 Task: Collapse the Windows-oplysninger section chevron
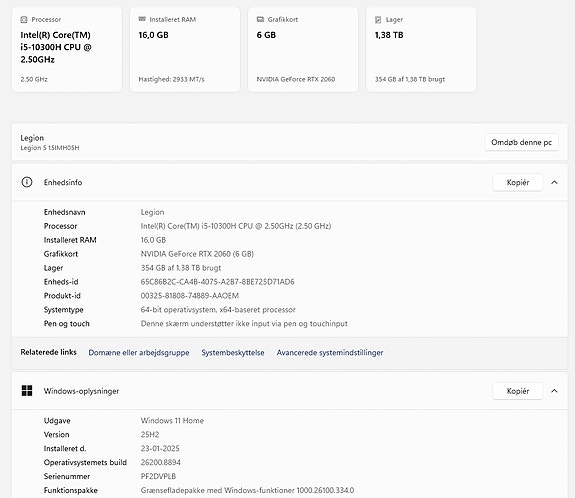[x=554, y=391]
